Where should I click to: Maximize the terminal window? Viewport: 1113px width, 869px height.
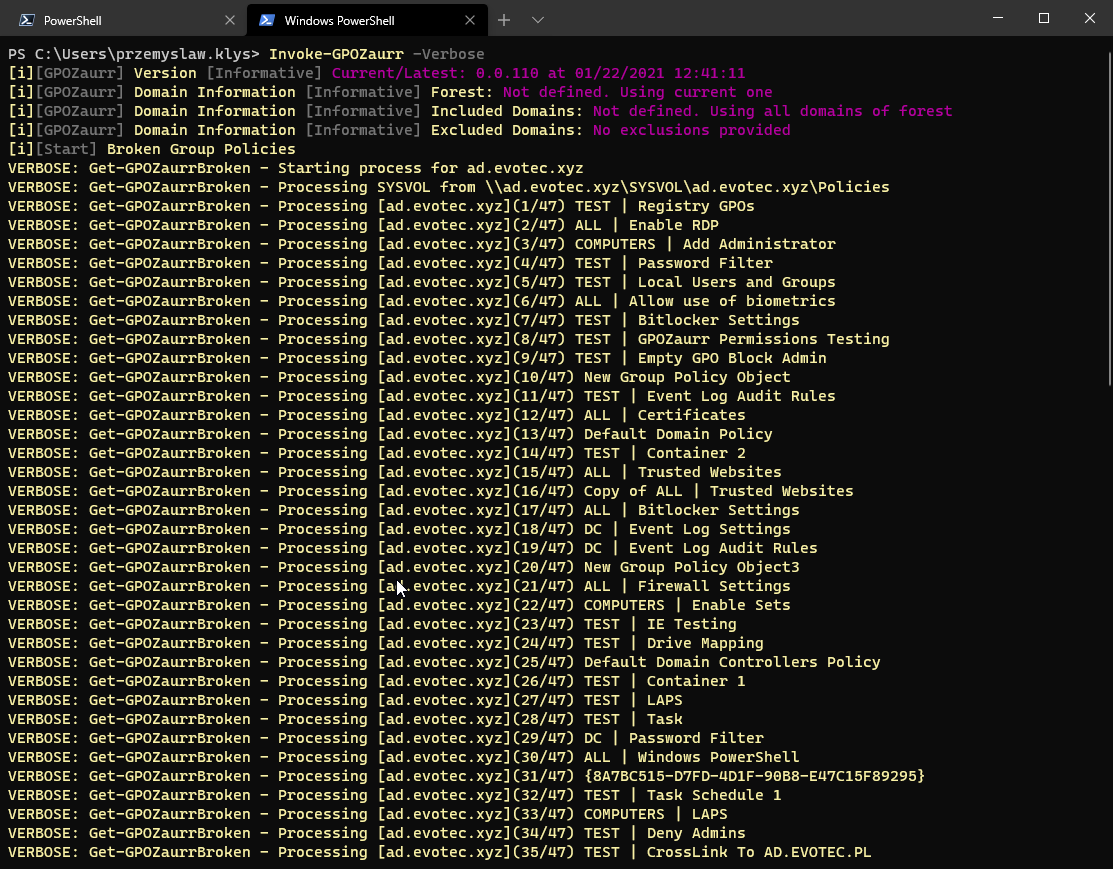[1043, 18]
